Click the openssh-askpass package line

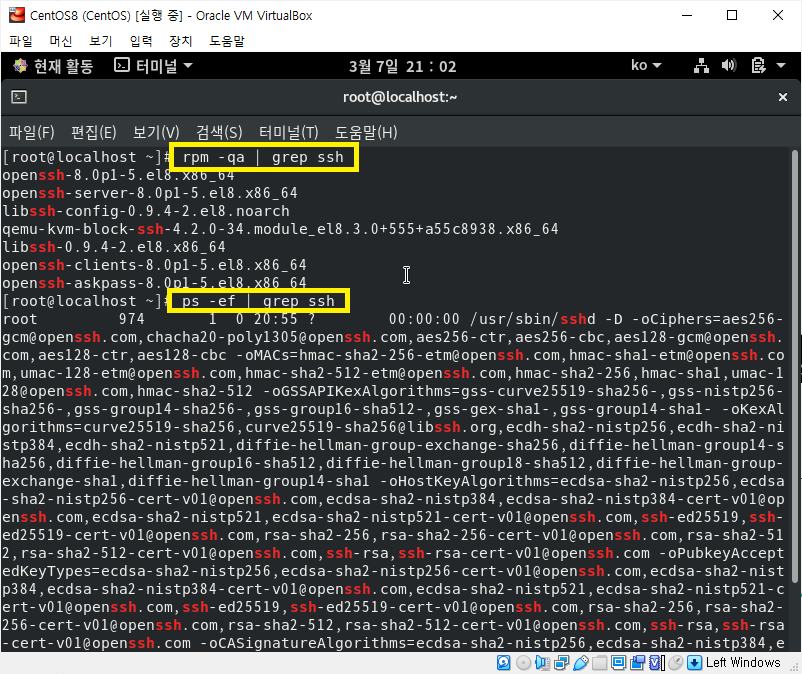[154, 282]
